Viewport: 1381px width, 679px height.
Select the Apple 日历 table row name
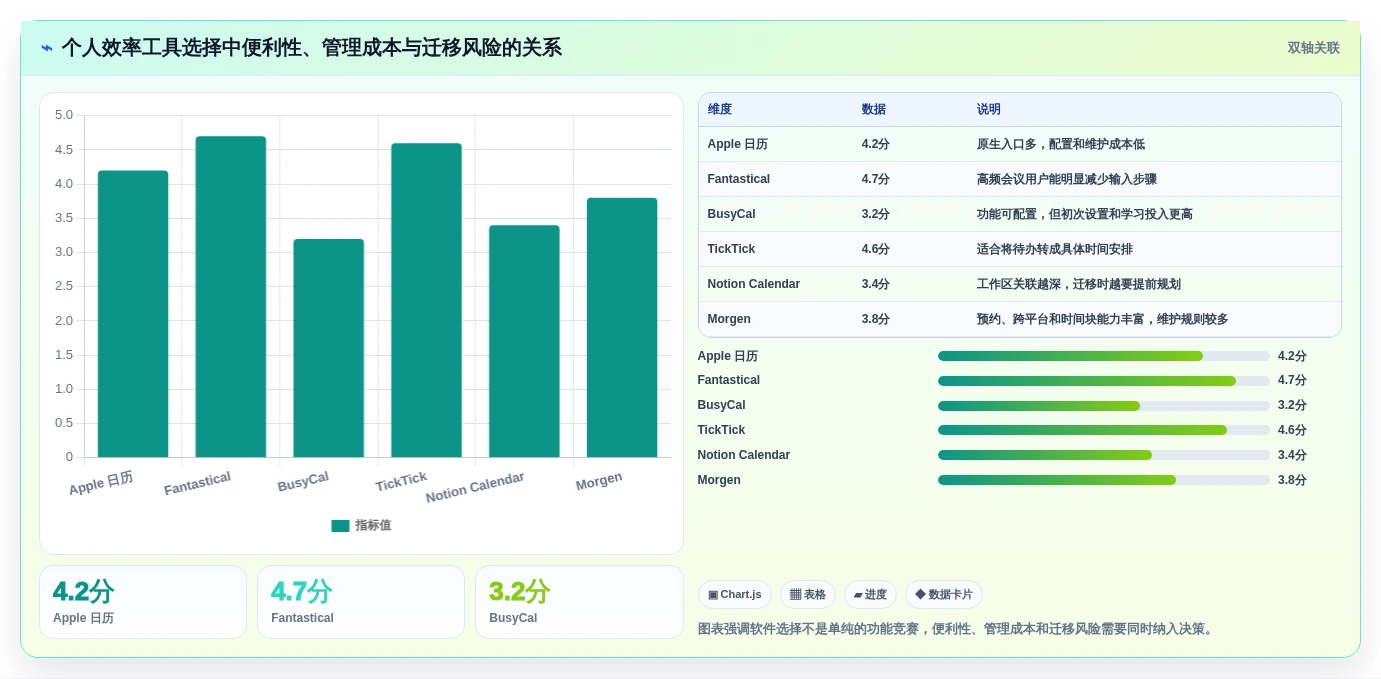(738, 144)
